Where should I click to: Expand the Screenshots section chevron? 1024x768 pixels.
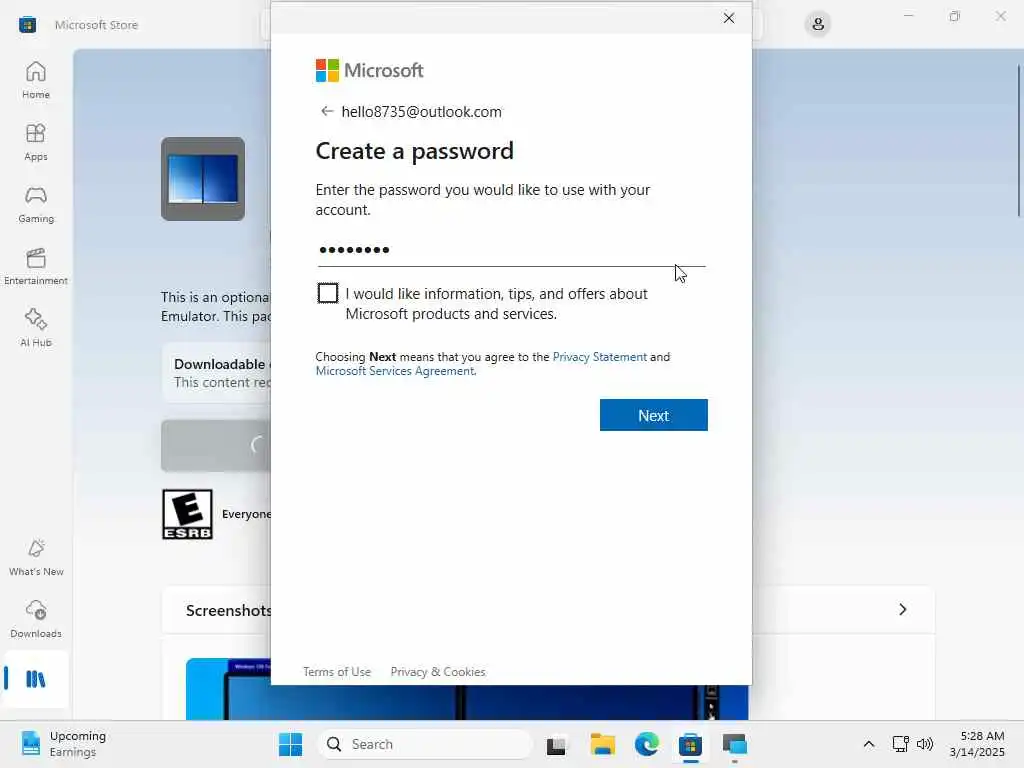pyautogui.click(x=903, y=610)
